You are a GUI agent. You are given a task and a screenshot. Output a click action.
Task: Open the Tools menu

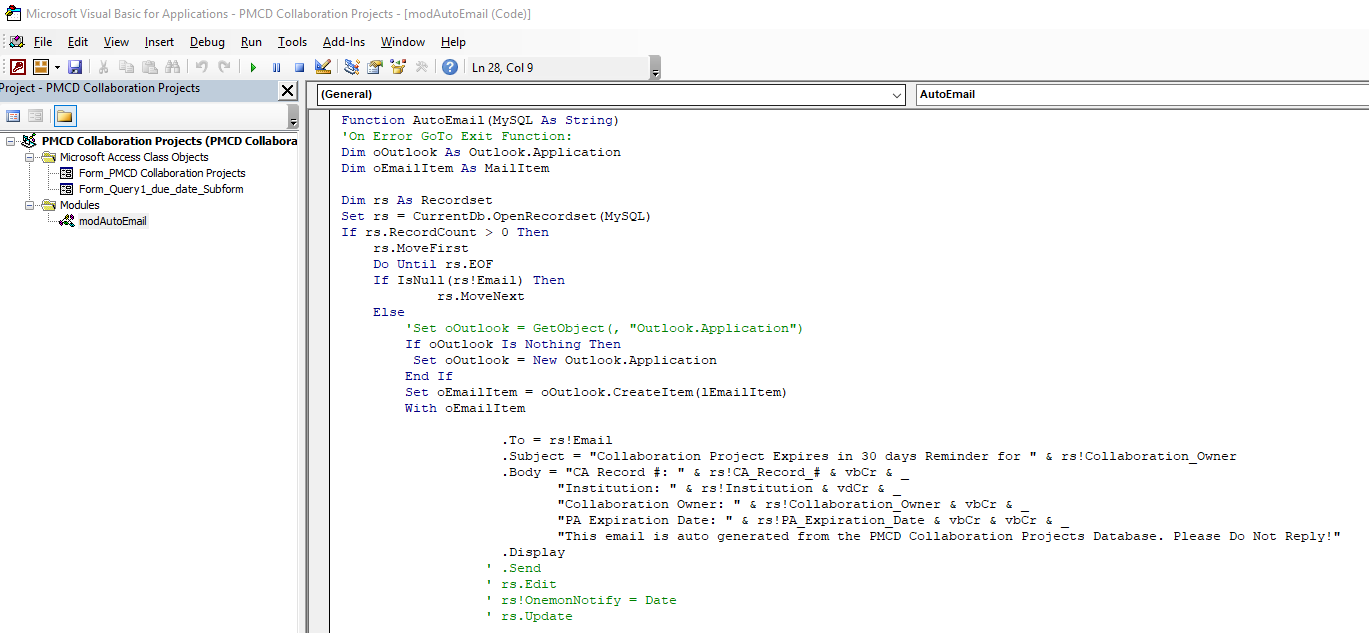[292, 42]
